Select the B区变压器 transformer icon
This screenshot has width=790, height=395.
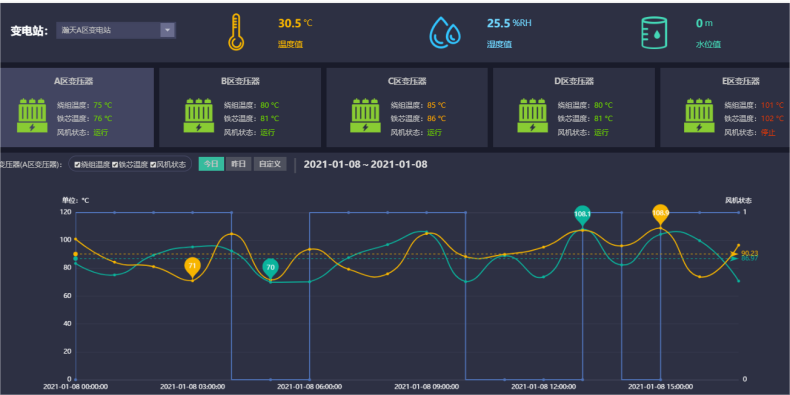point(199,115)
